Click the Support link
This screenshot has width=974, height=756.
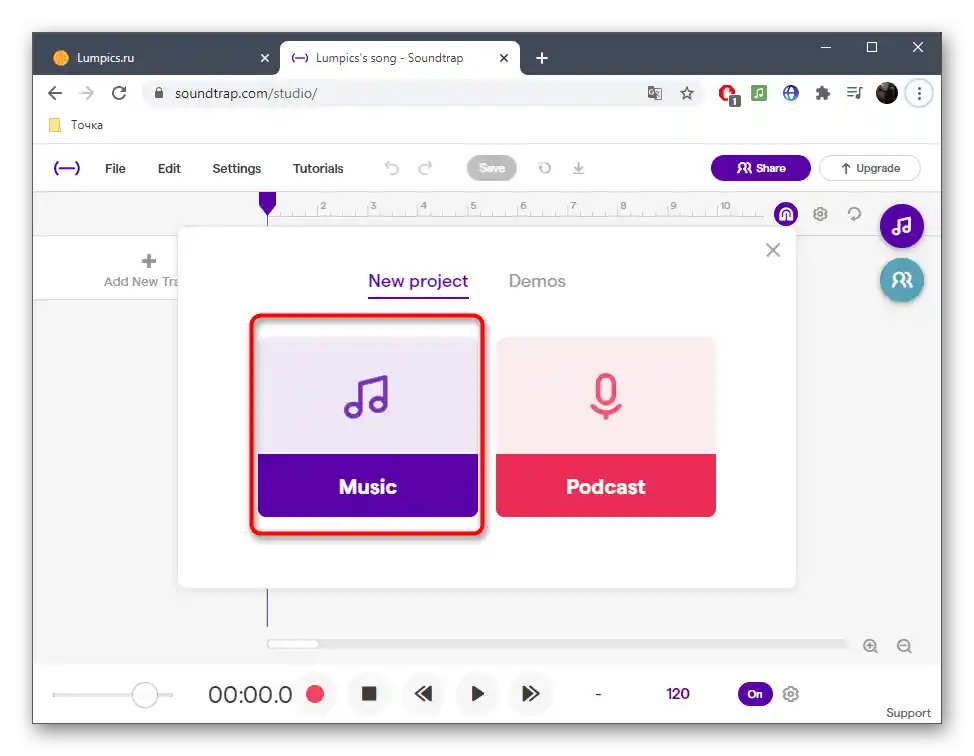click(908, 713)
